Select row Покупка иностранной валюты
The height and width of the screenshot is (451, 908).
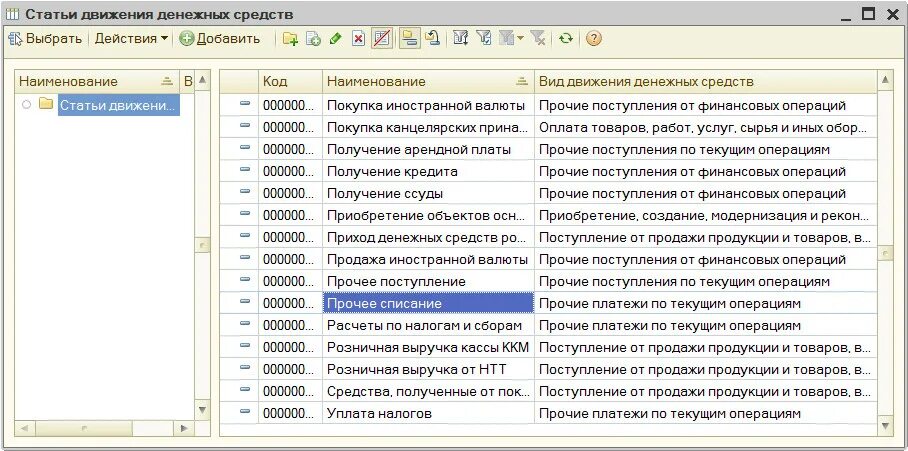(548, 105)
